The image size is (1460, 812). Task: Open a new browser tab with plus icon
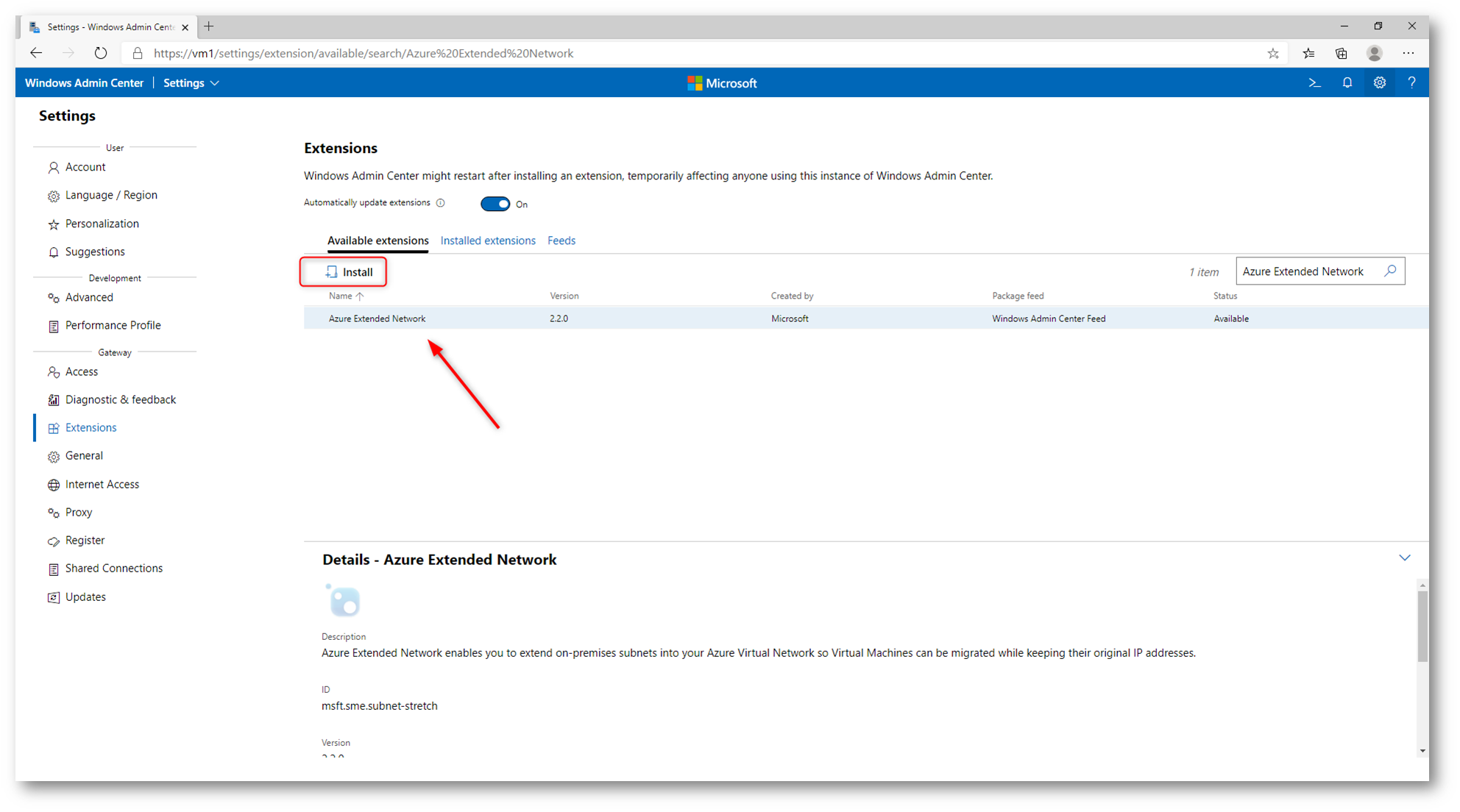(209, 26)
